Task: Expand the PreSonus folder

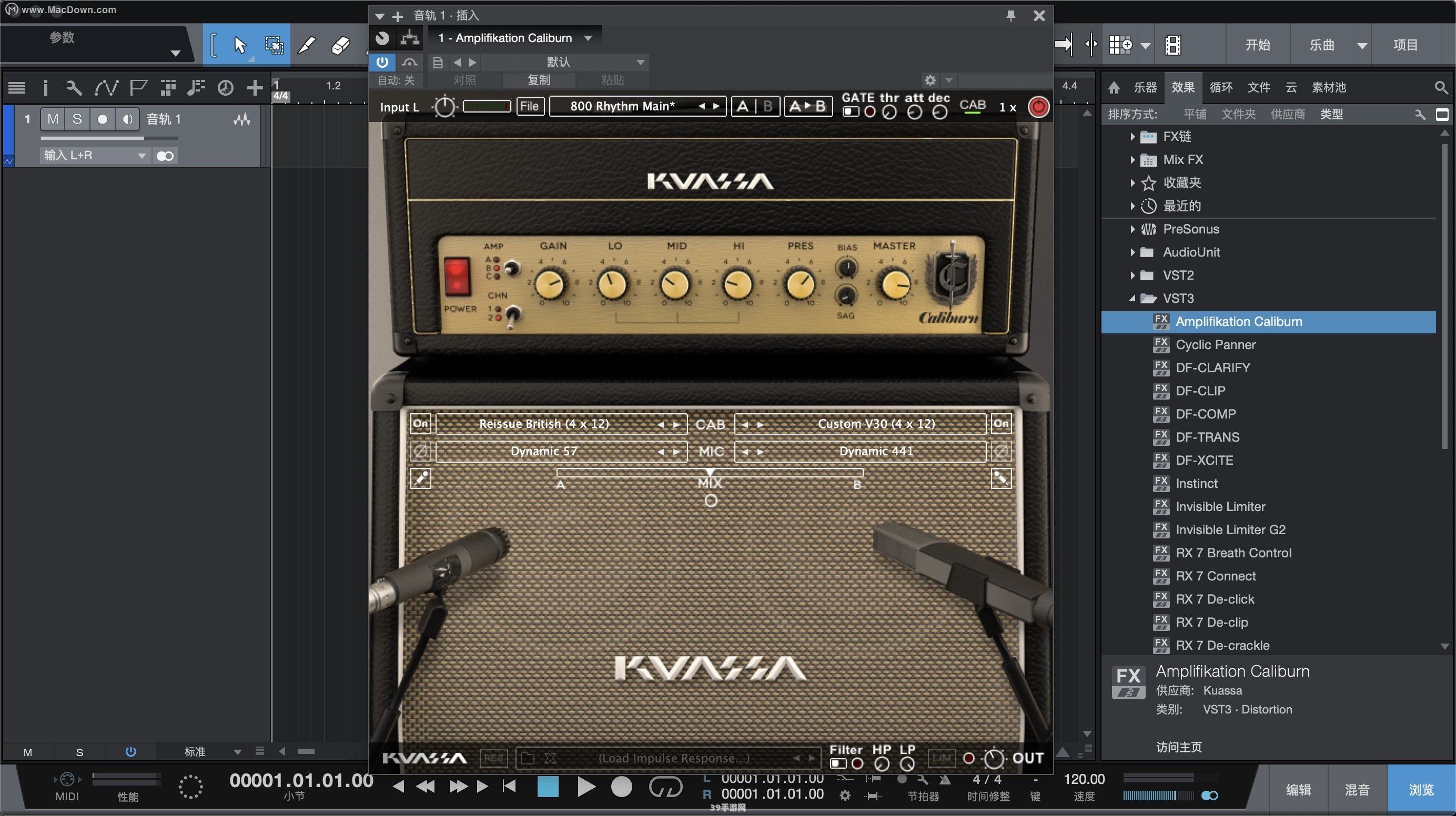Action: (x=1132, y=229)
